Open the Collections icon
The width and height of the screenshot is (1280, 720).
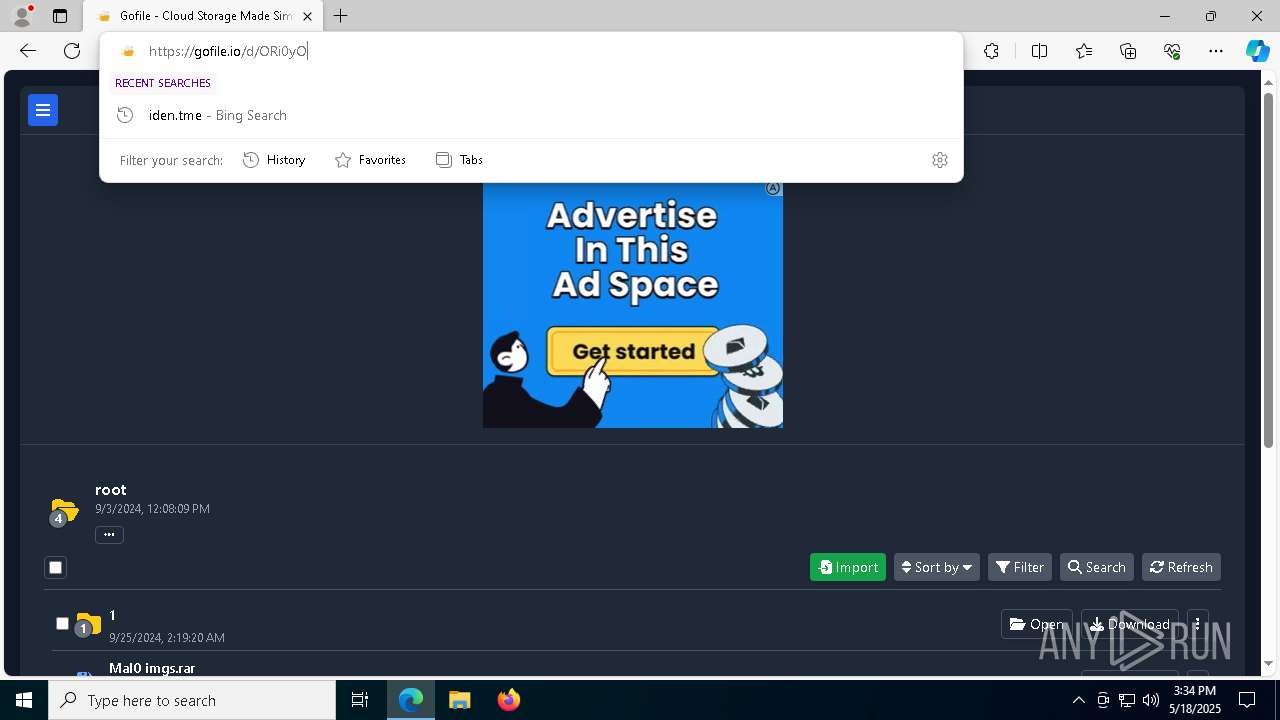(x=1128, y=51)
